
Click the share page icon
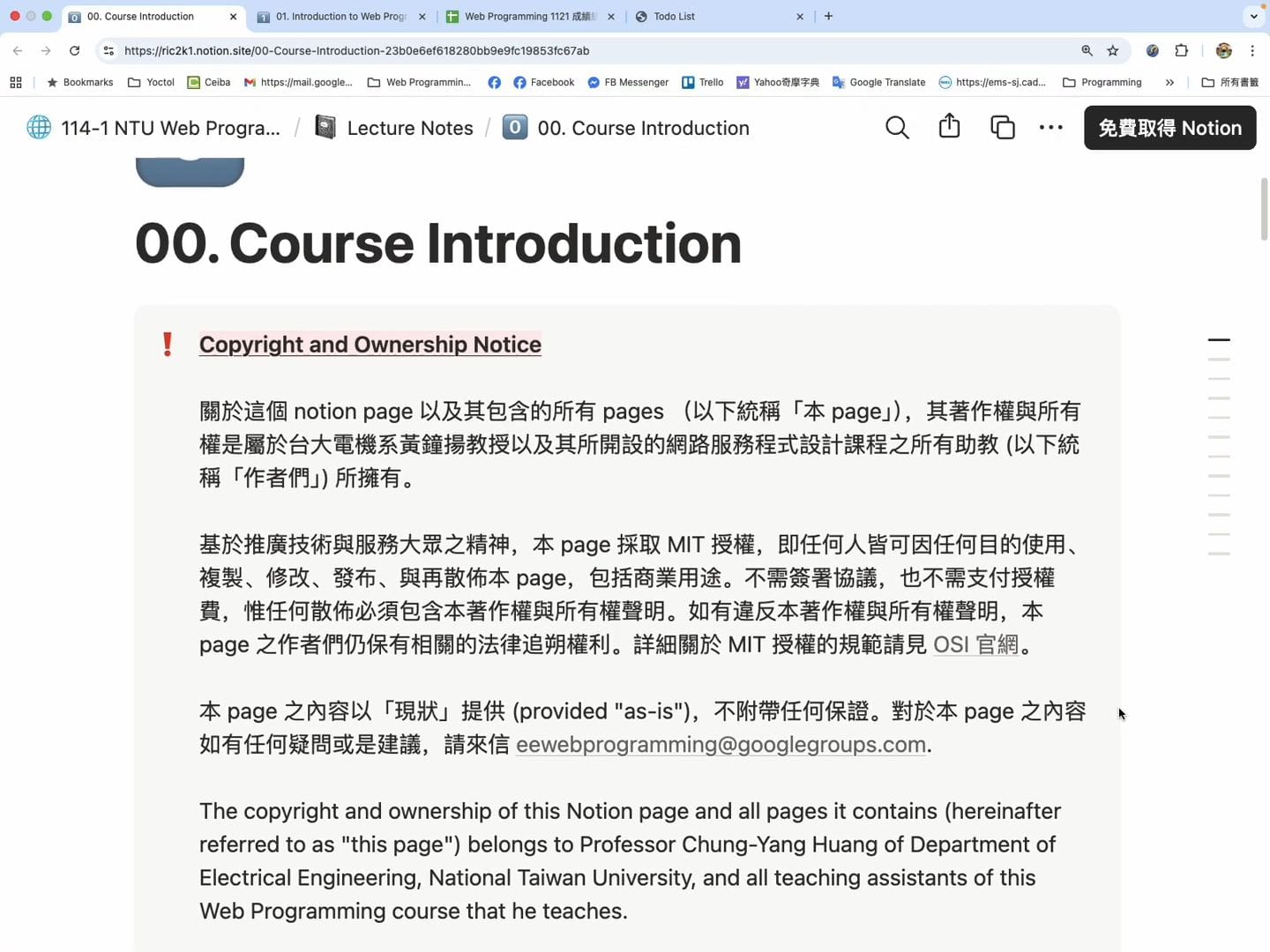(x=949, y=127)
